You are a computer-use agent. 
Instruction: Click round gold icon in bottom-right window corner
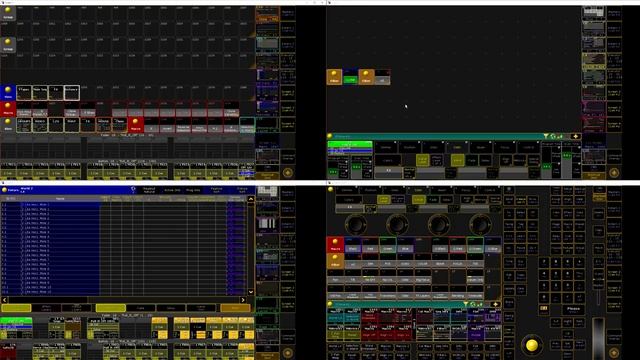(614, 353)
